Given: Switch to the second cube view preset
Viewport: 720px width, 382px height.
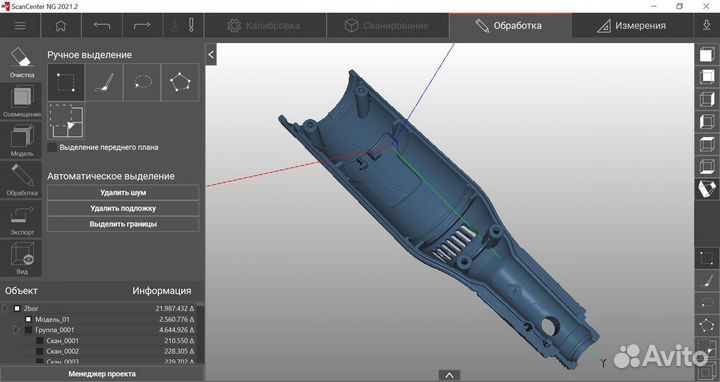Looking at the screenshot, I should click(707, 76).
